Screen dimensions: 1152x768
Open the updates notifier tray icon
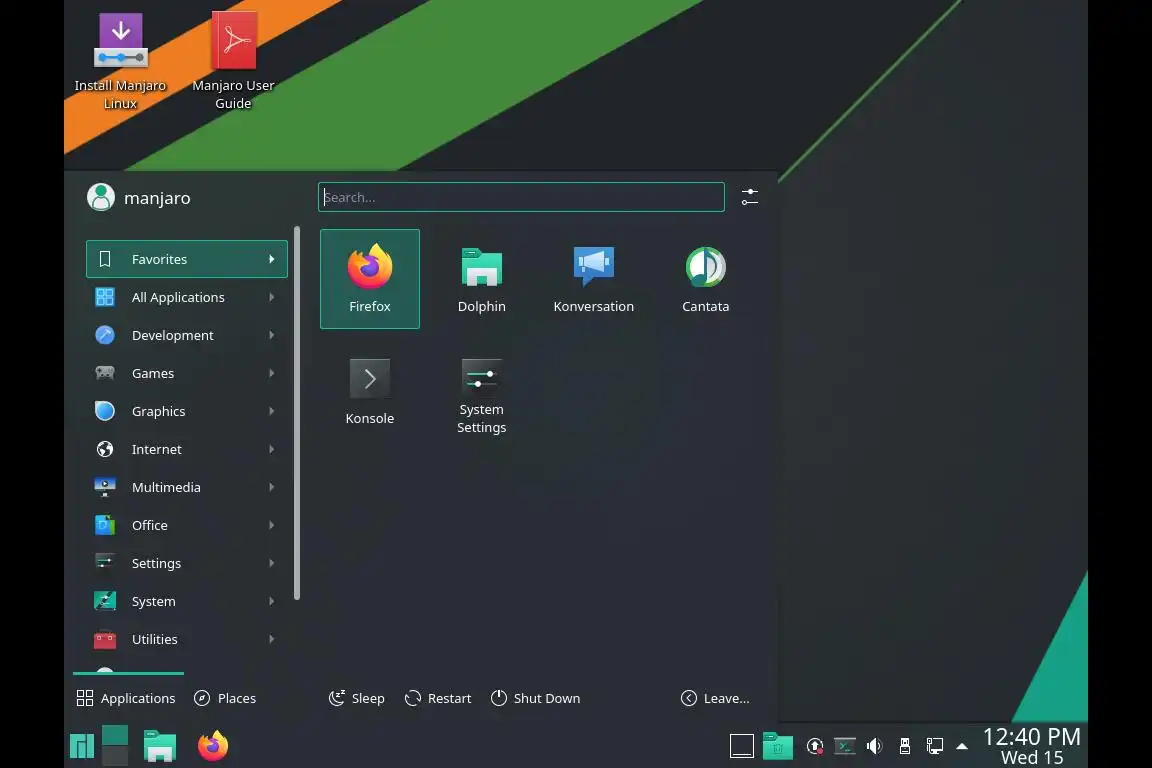(814, 747)
